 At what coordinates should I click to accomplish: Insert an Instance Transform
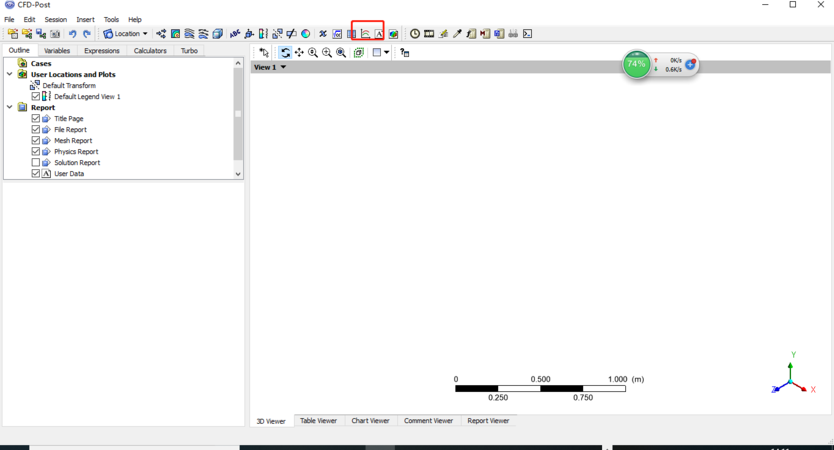tap(277, 34)
